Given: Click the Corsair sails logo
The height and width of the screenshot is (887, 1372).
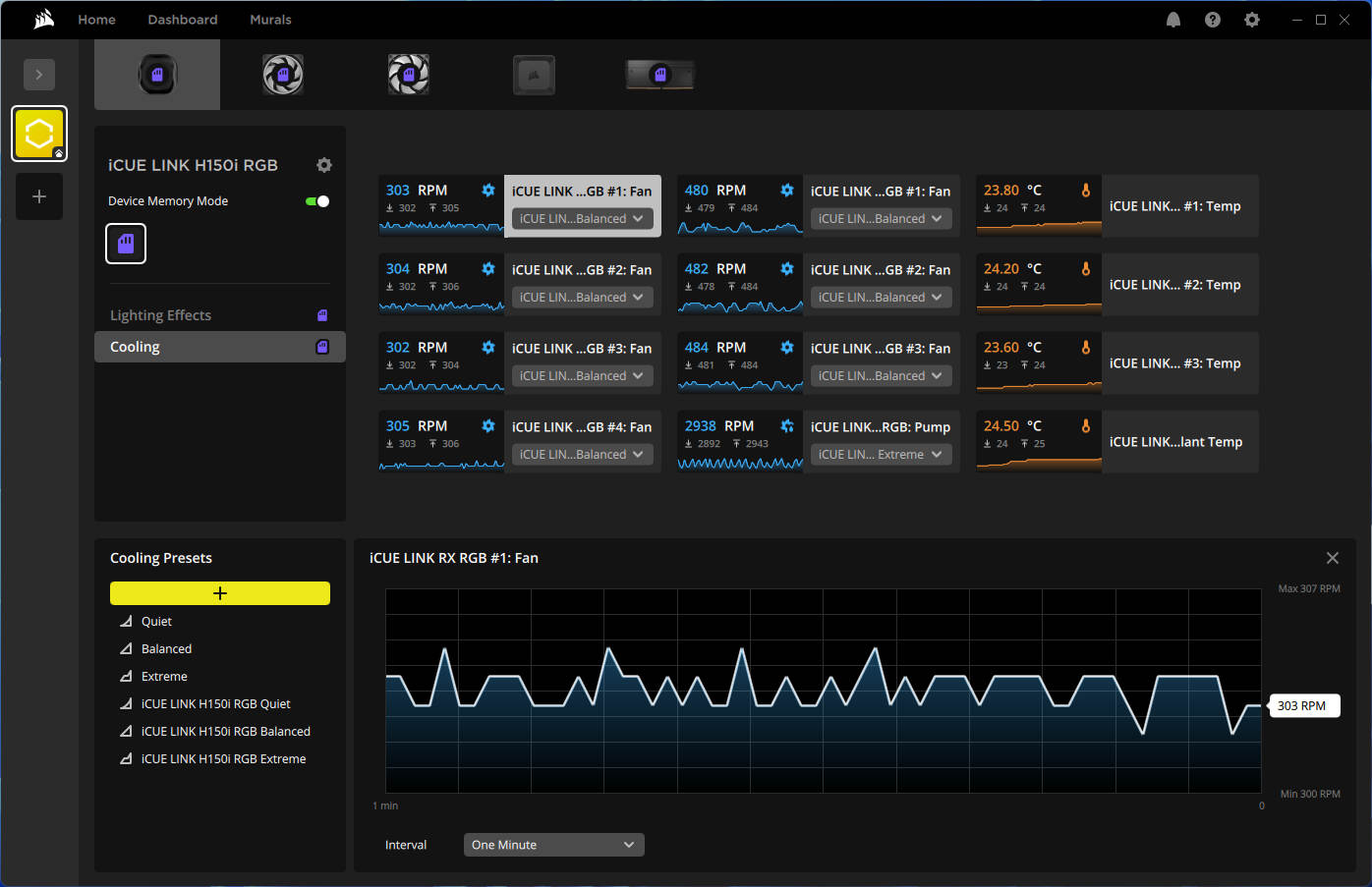Looking at the screenshot, I should (x=43, y=20).
